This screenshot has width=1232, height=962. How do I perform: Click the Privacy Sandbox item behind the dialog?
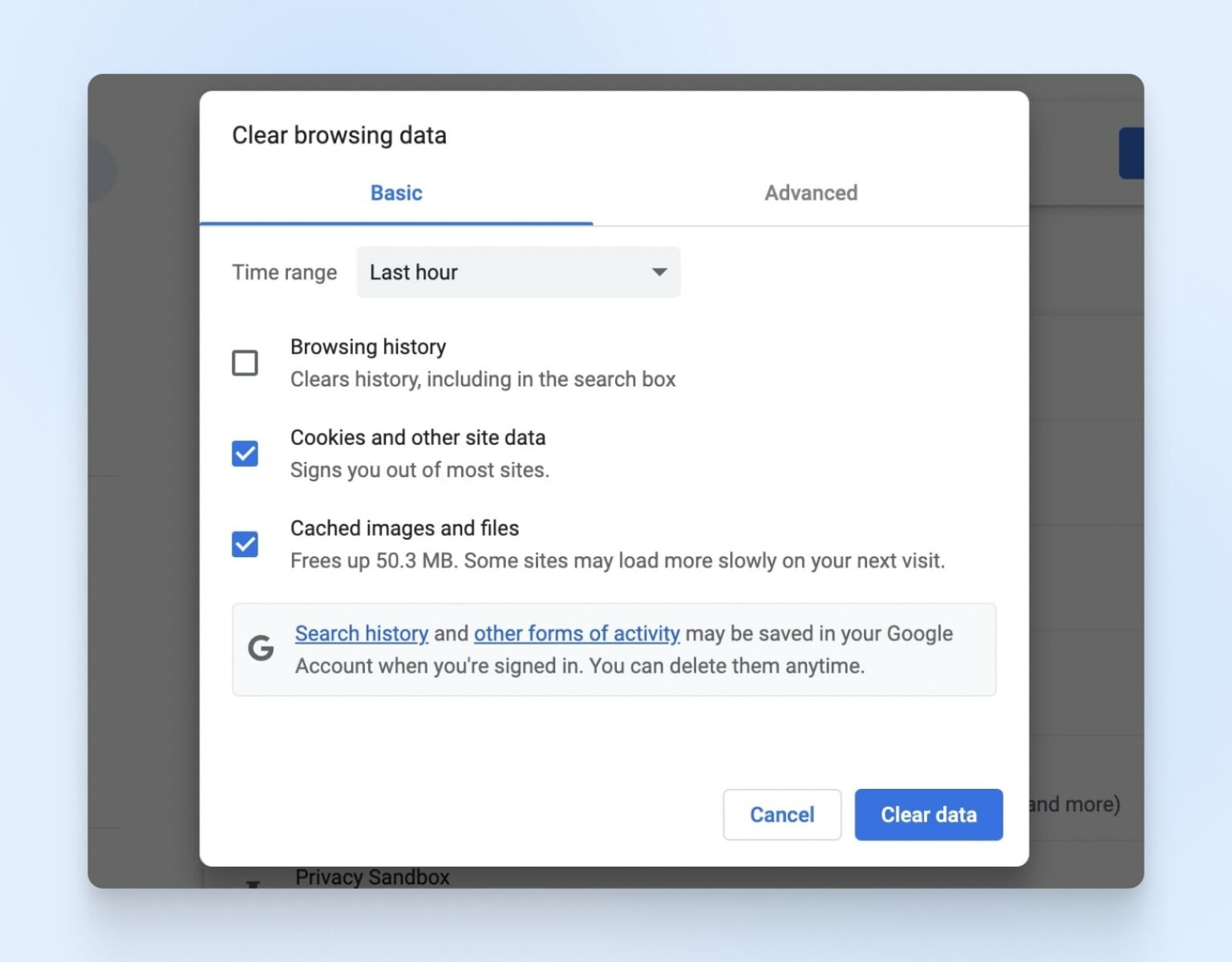[372, 877]
